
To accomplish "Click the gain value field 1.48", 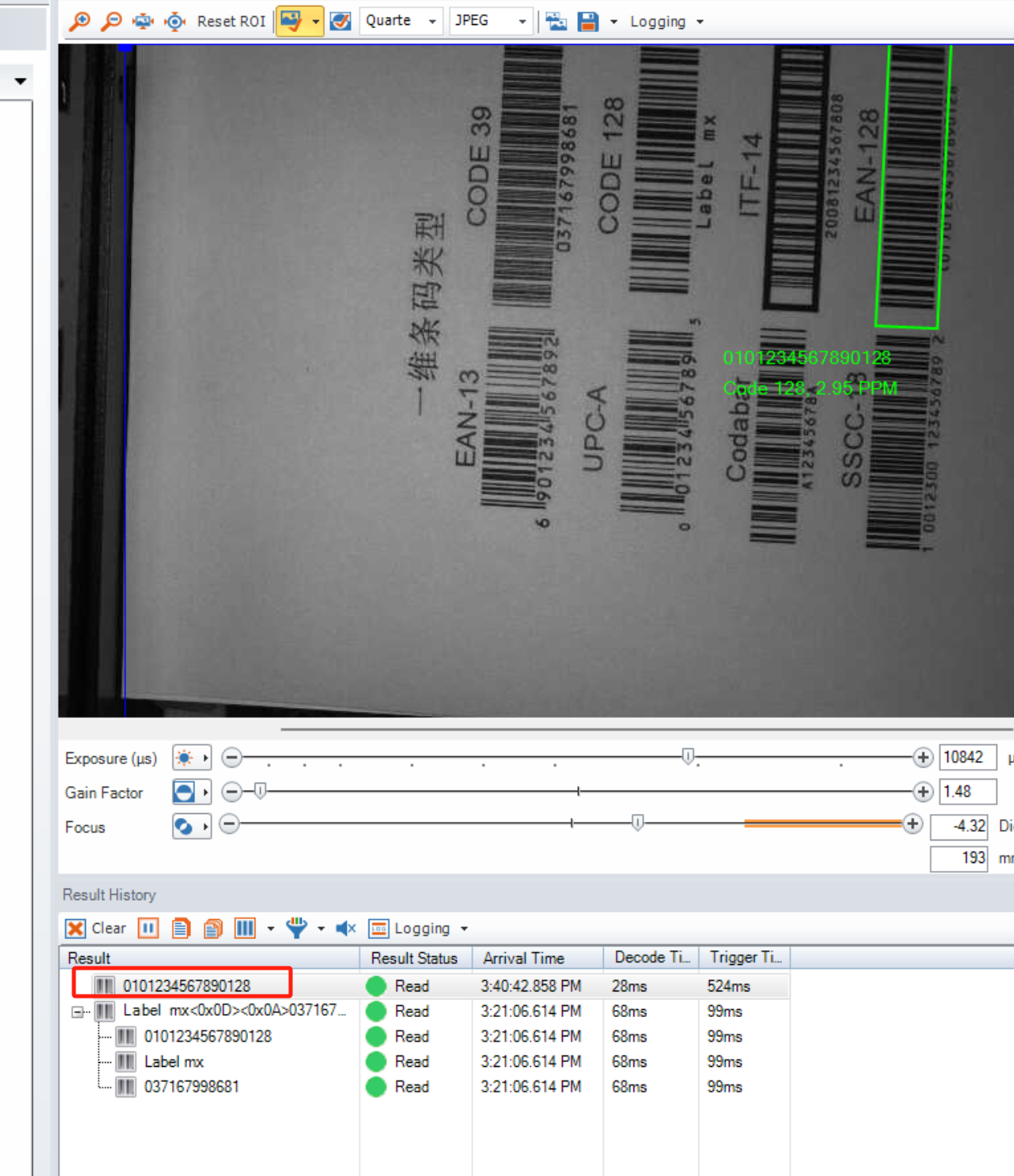I will coord(967,791).
